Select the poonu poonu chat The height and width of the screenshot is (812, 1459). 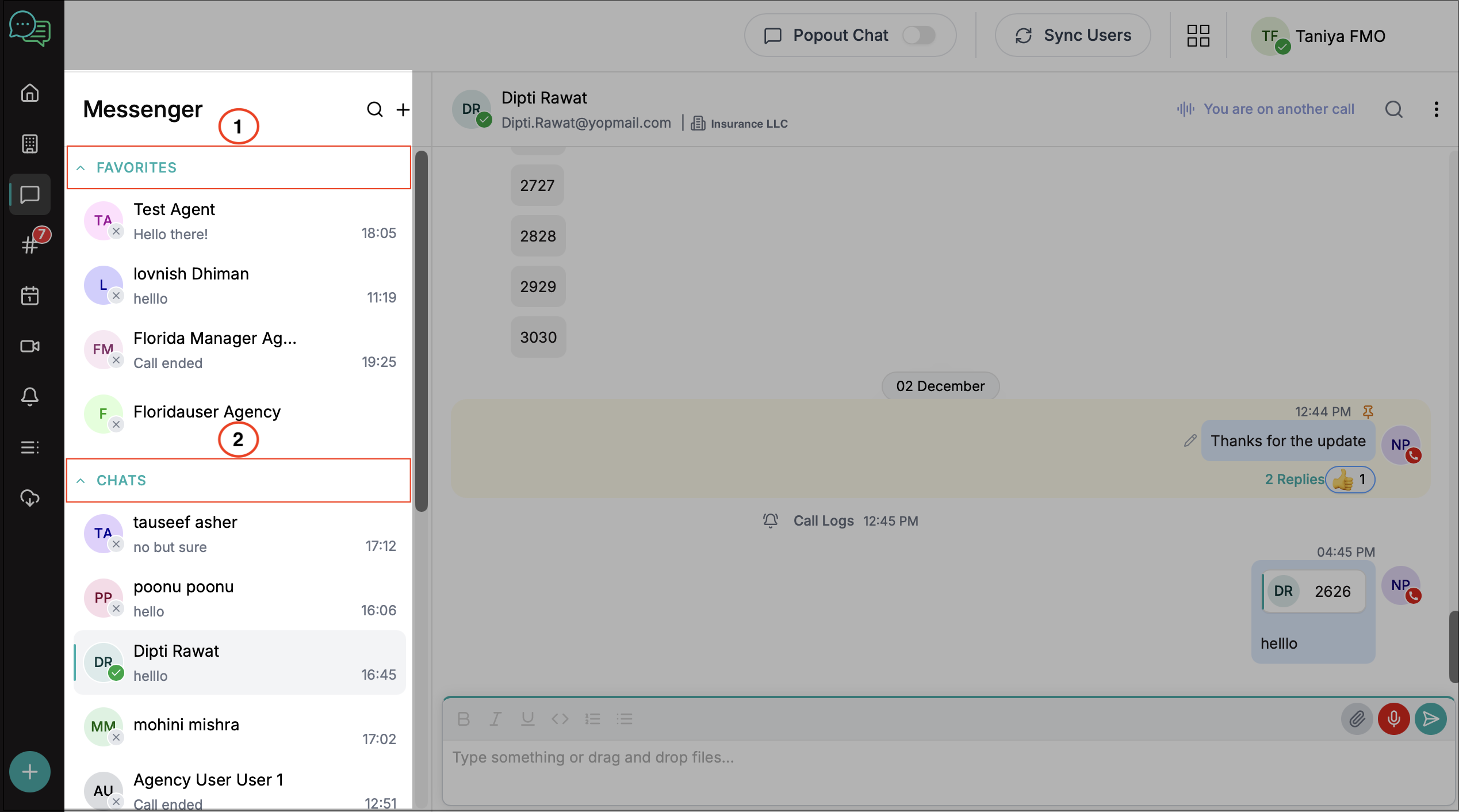pos(239,599)
